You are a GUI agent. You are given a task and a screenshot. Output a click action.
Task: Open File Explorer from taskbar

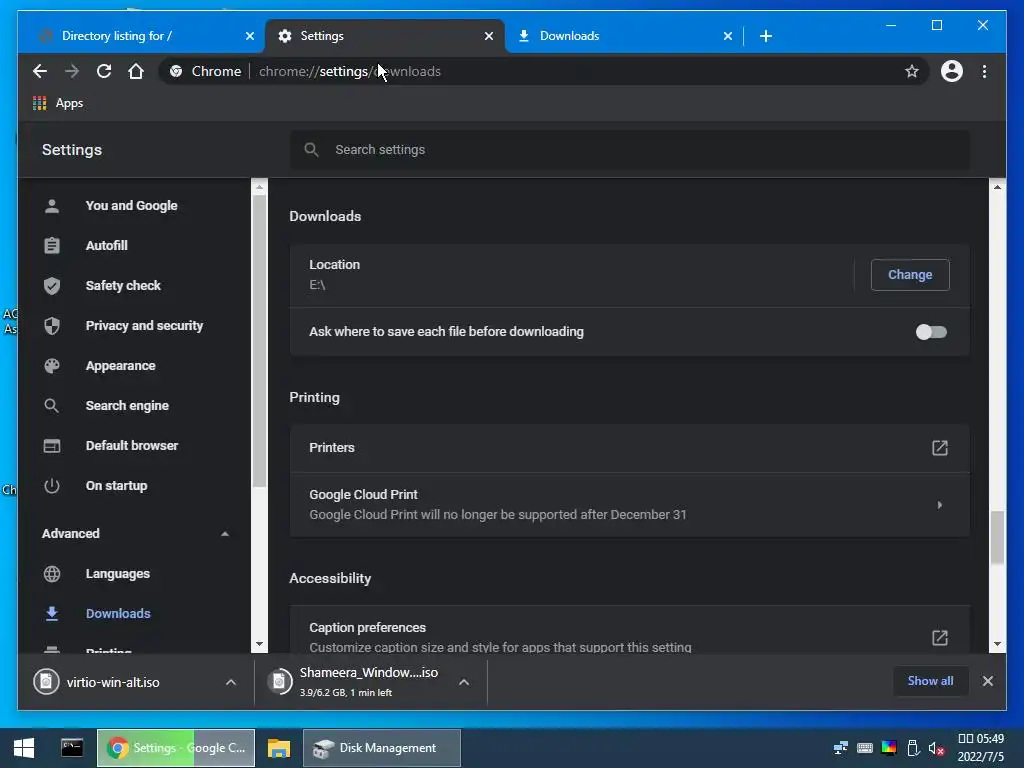click(279, 748)
